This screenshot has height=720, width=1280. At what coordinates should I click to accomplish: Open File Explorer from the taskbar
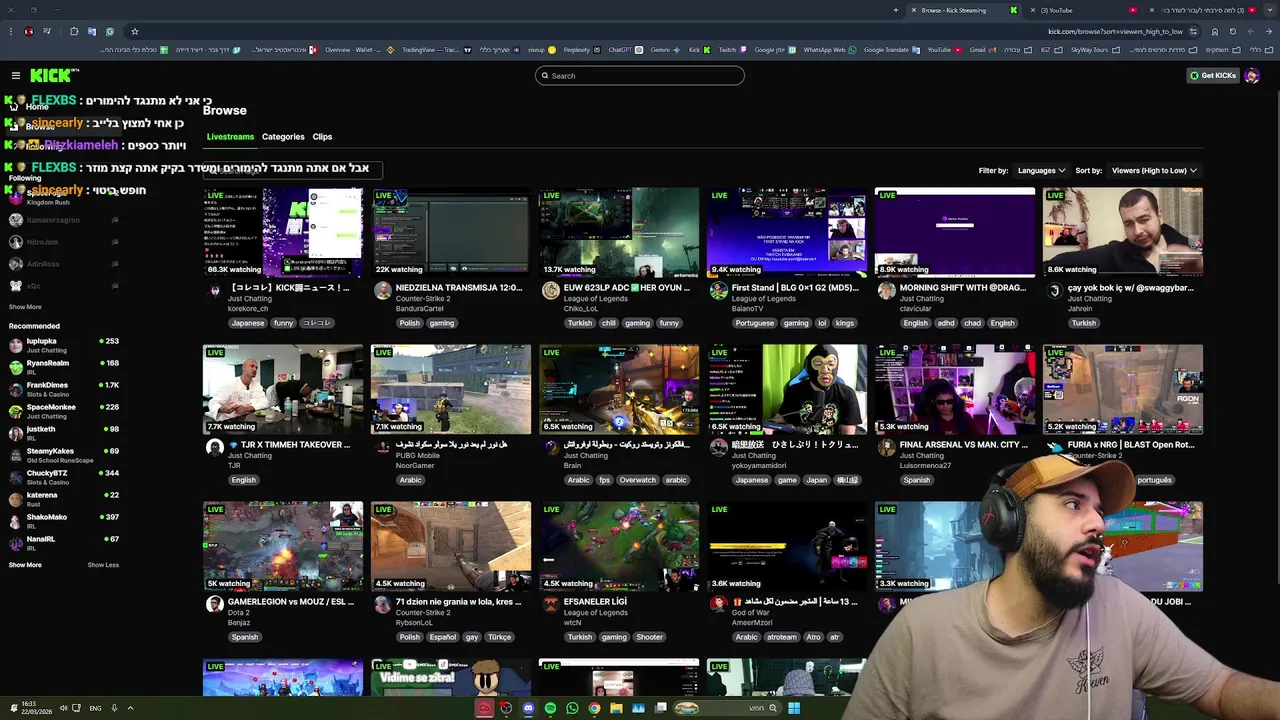click(616, 708)
